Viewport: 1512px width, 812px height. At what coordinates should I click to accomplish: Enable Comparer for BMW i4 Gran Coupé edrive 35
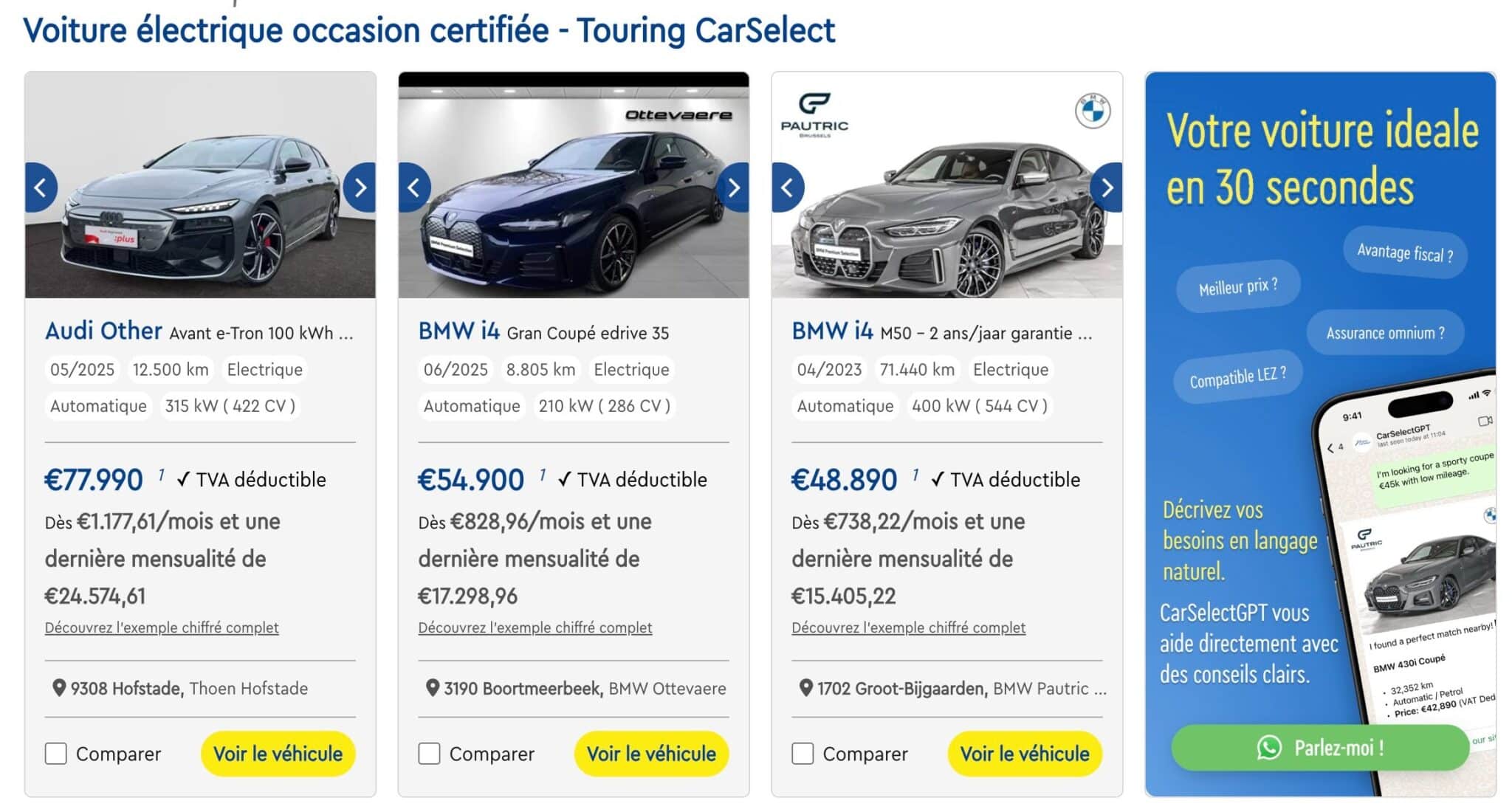click(430, 754)
